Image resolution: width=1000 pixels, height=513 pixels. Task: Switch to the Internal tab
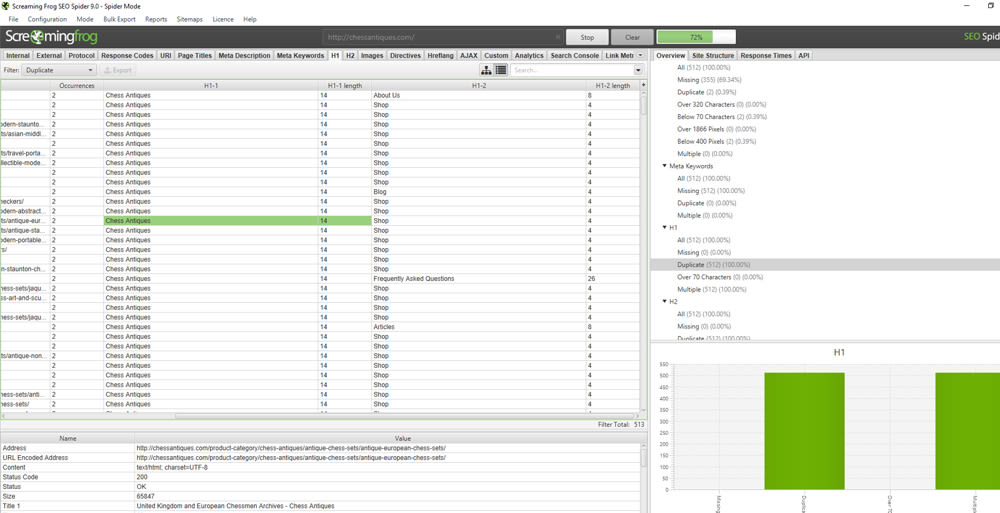pyautogui.click(x=18, y=56)
